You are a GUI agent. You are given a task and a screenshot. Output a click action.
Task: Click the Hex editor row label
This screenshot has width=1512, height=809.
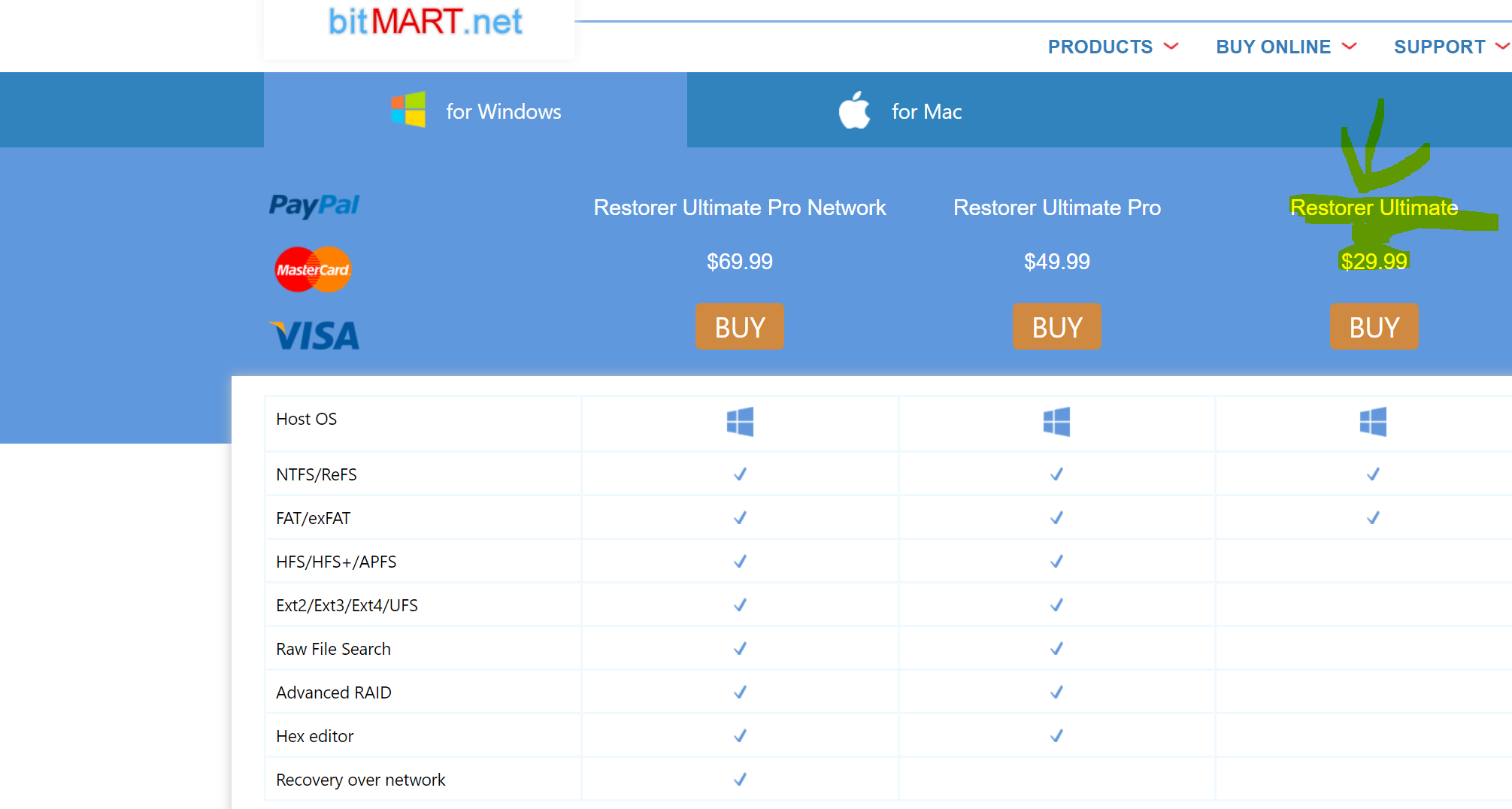(314, 736)
